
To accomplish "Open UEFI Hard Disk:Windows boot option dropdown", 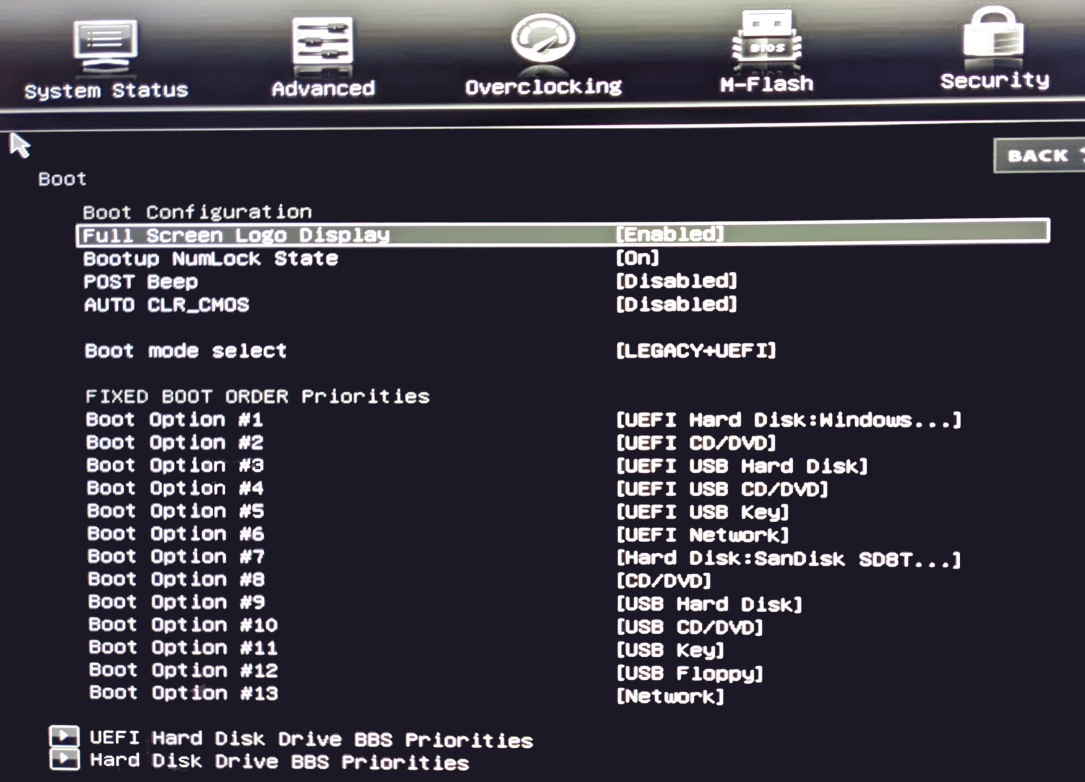I will point(788,419).
